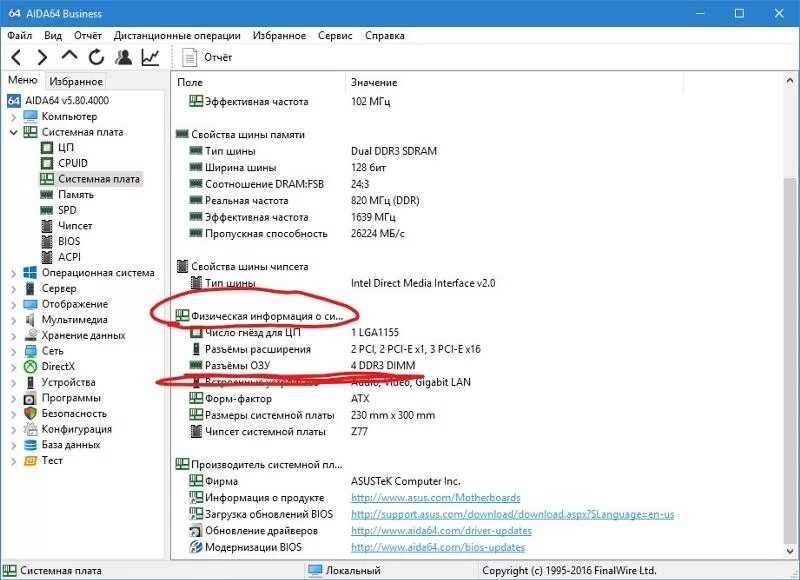Click the DirectX Xbox icon
The width and height of the screenshot is (800, 580).
[x=31, y=367]
